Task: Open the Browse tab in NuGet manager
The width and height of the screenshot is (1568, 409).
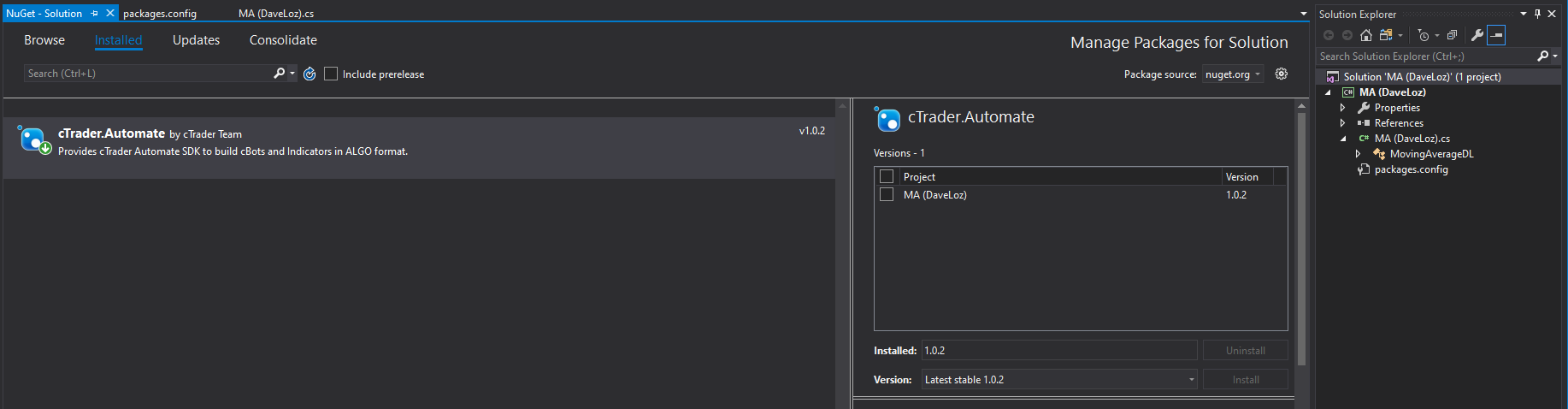Action: tap(44, 40)
